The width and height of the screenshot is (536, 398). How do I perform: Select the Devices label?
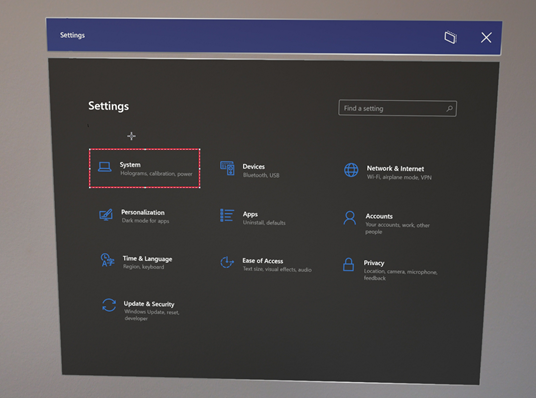(x=254, y=167)
